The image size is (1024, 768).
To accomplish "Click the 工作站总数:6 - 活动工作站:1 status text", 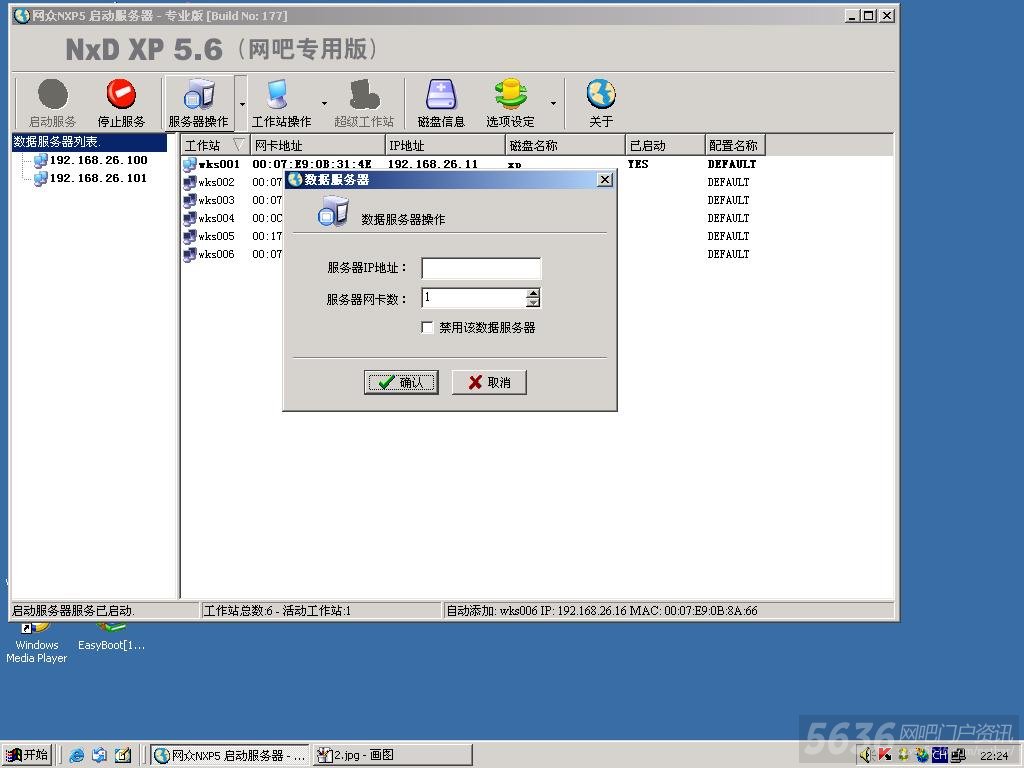I will click(278, 611).
